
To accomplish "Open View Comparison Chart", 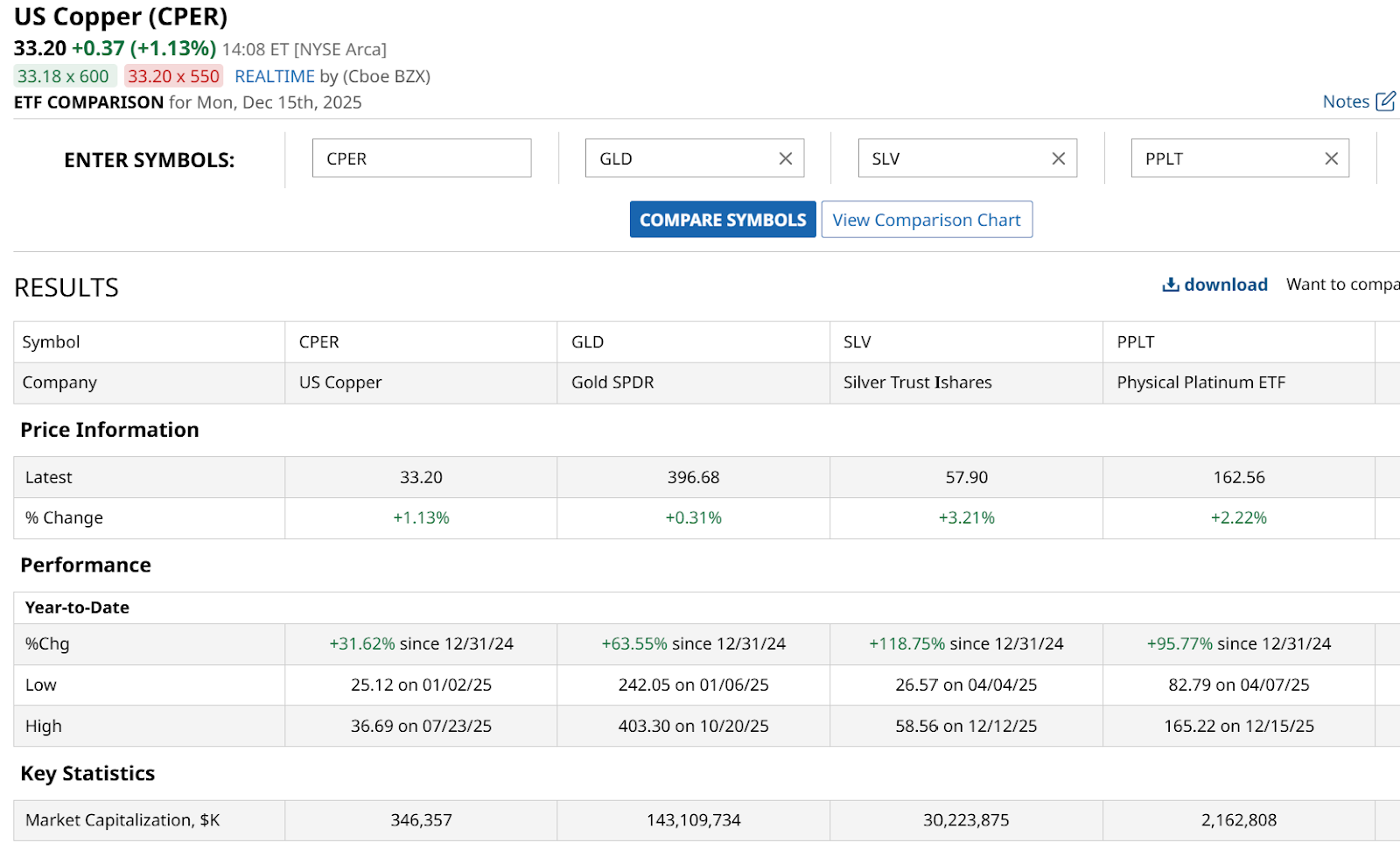I will (x=926, y=220).
